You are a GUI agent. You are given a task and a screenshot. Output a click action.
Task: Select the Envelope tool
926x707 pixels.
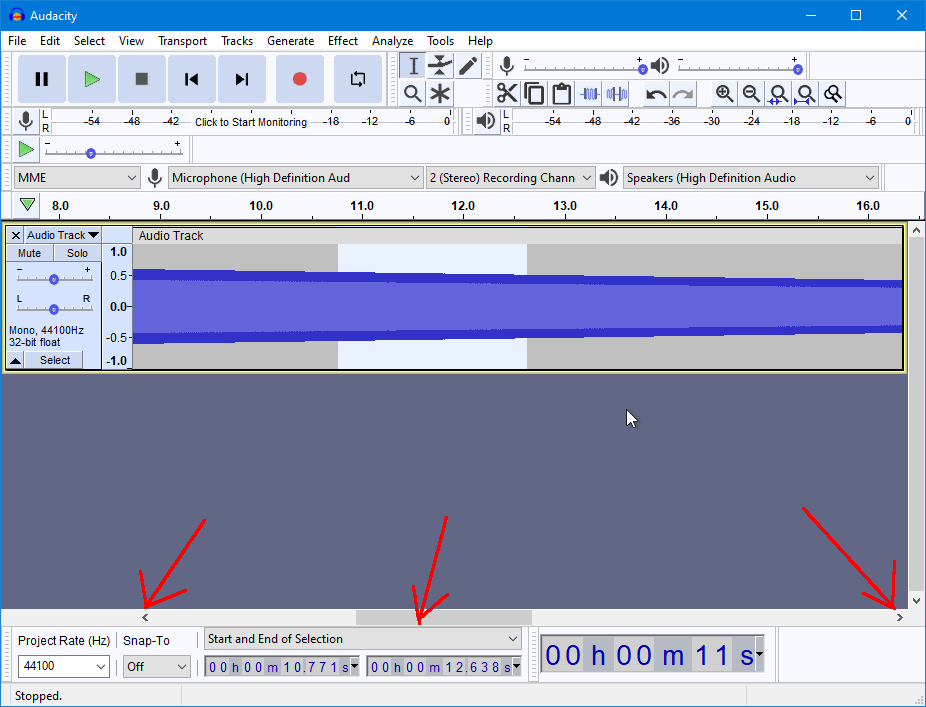point(440,66)
